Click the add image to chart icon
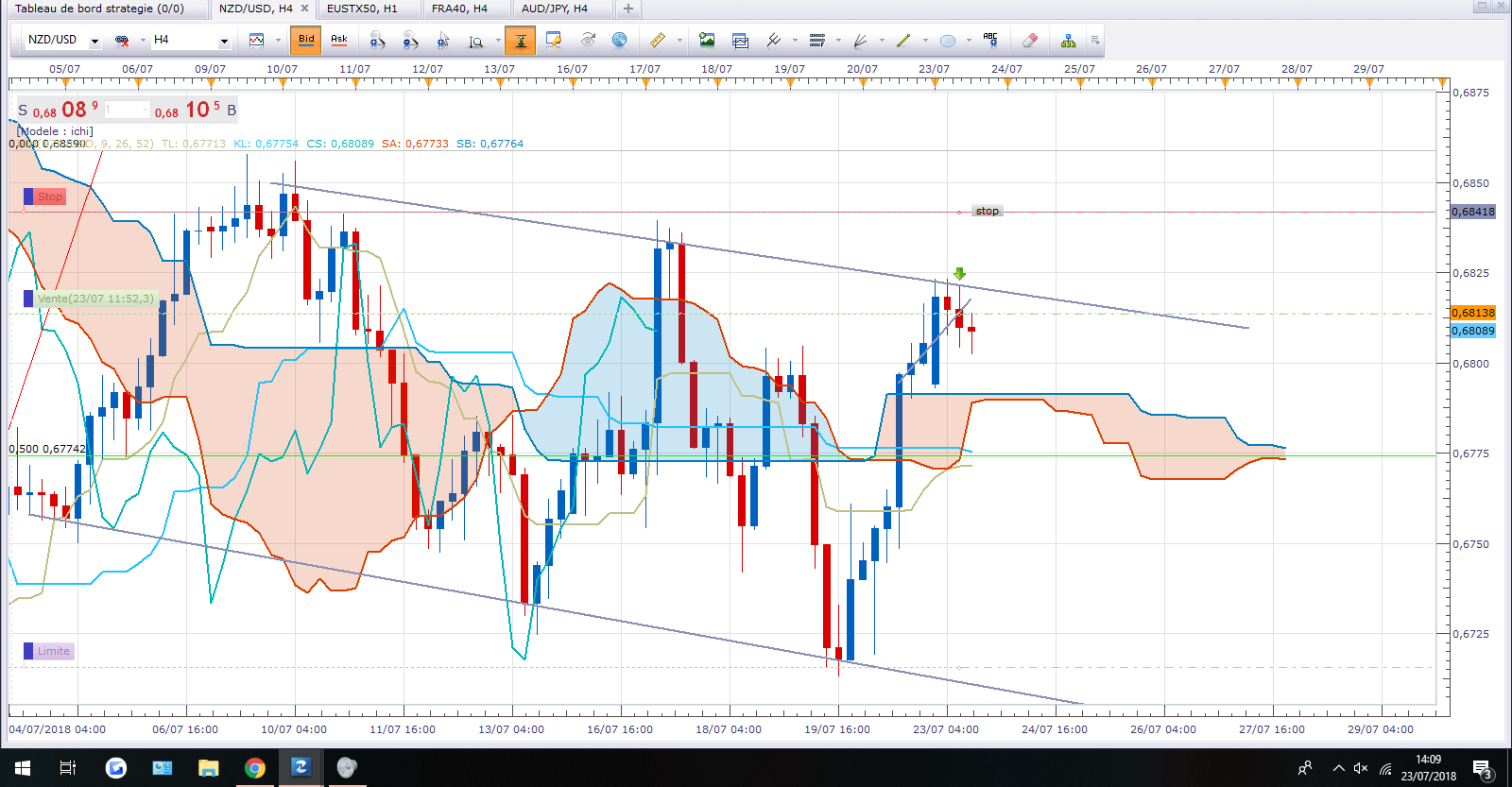The width and height of the screenshot is (1512, 787). 707,41
